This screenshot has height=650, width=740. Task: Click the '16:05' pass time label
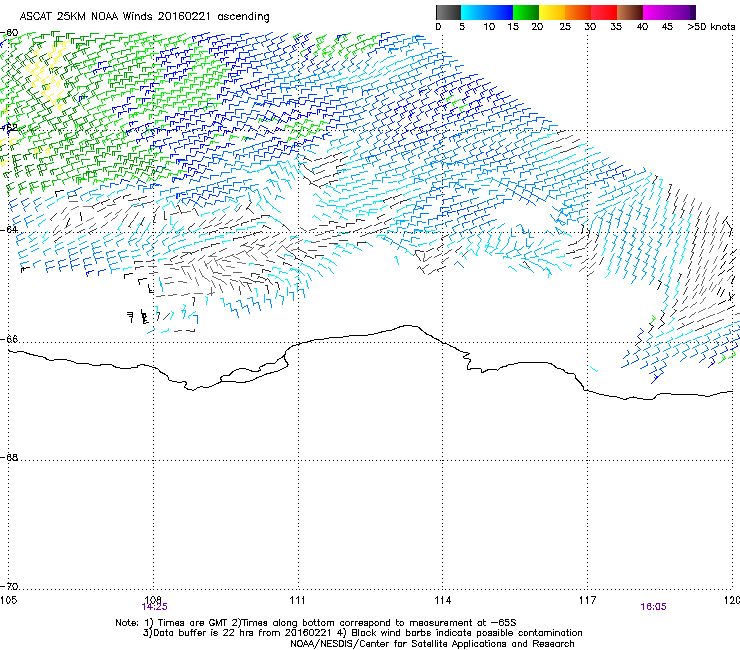653,607
